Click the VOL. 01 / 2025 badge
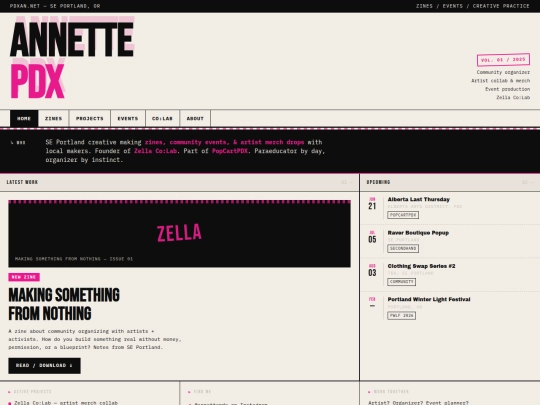Image resolution: width=540 pixels, height=405 pixels. coord(503,60)
